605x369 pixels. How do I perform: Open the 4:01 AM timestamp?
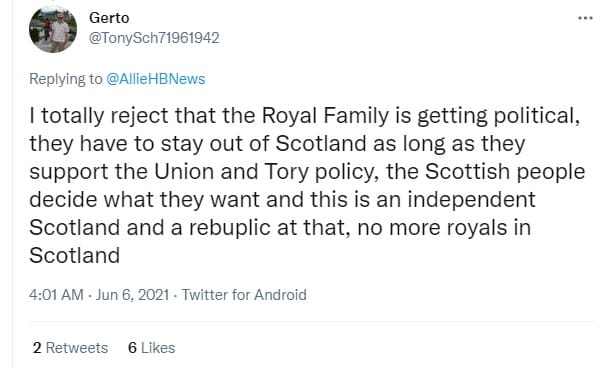coord(56,295)
